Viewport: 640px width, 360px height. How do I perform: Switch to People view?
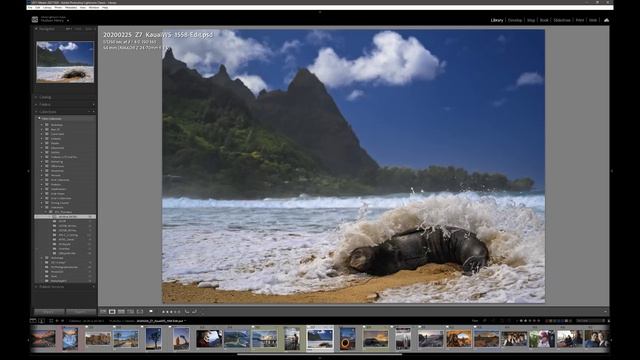tap(140, 311)
